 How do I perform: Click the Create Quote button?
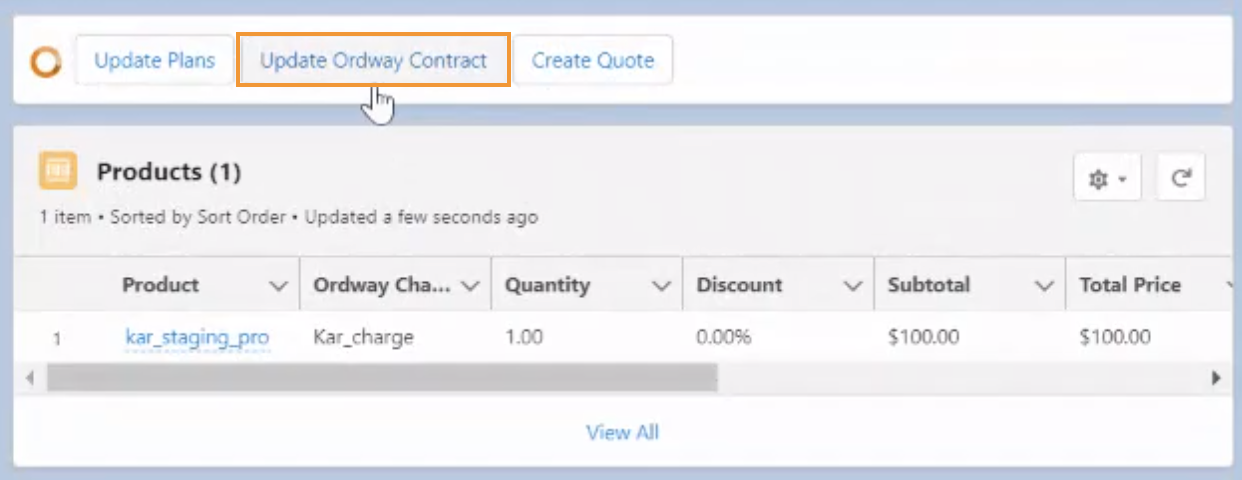(x=593, y=60)
